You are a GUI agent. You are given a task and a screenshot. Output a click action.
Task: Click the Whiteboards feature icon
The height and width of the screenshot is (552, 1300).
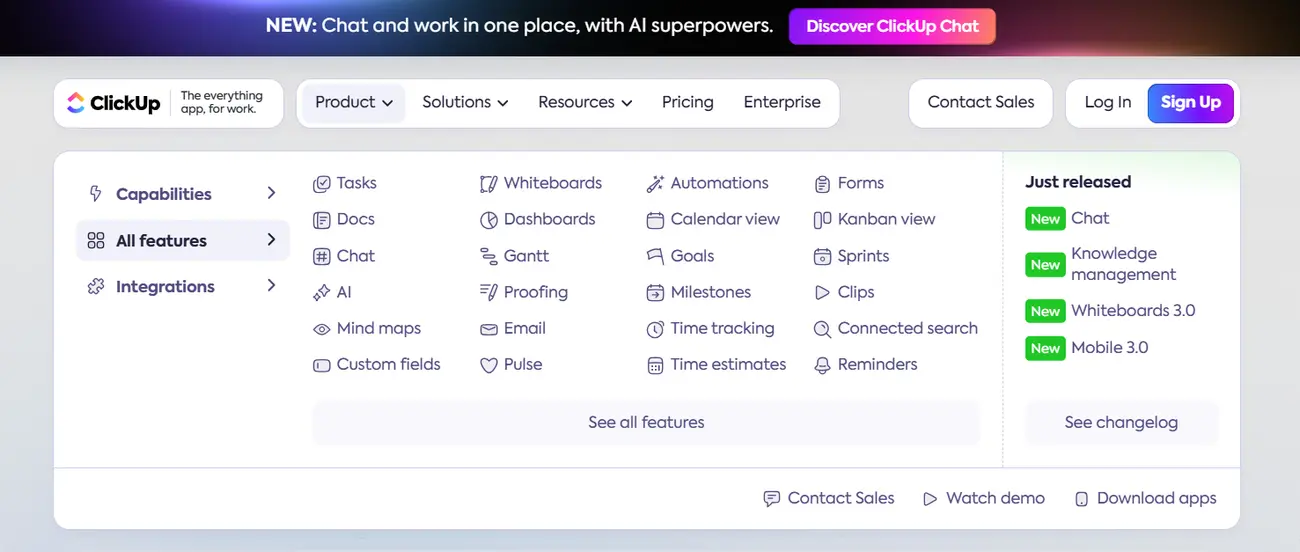(x=489, y=184)
